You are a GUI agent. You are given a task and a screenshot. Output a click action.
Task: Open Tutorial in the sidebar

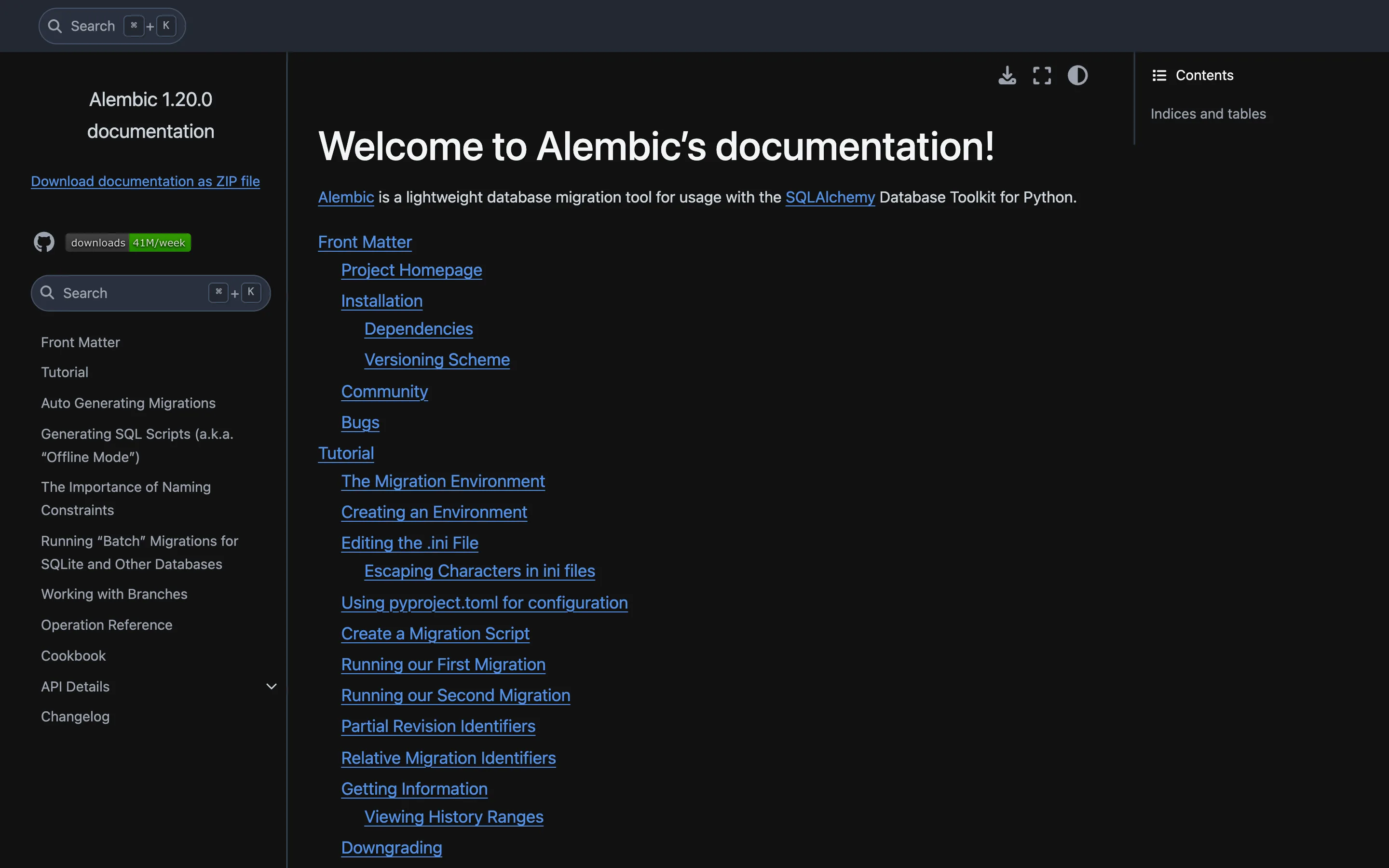65,372
